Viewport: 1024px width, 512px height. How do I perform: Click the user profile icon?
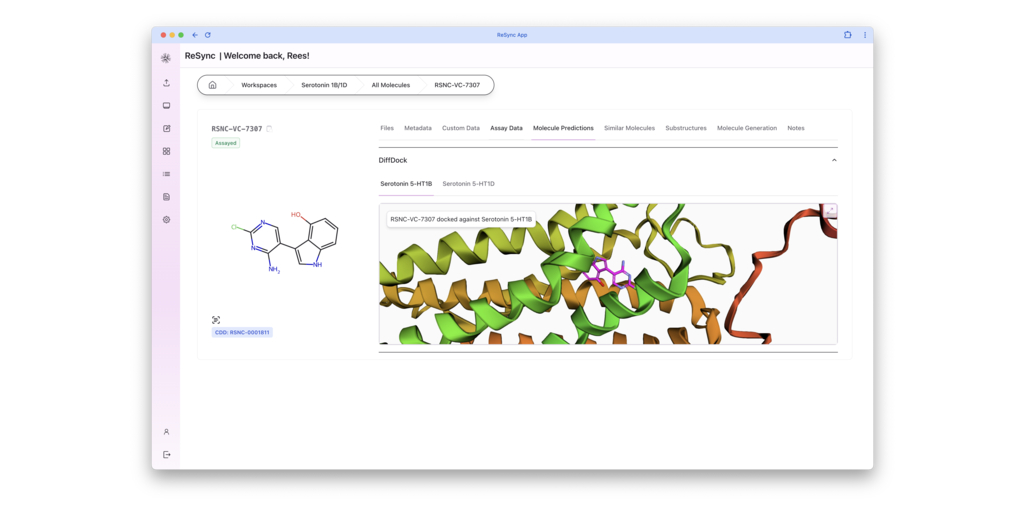tap(166, 432)
